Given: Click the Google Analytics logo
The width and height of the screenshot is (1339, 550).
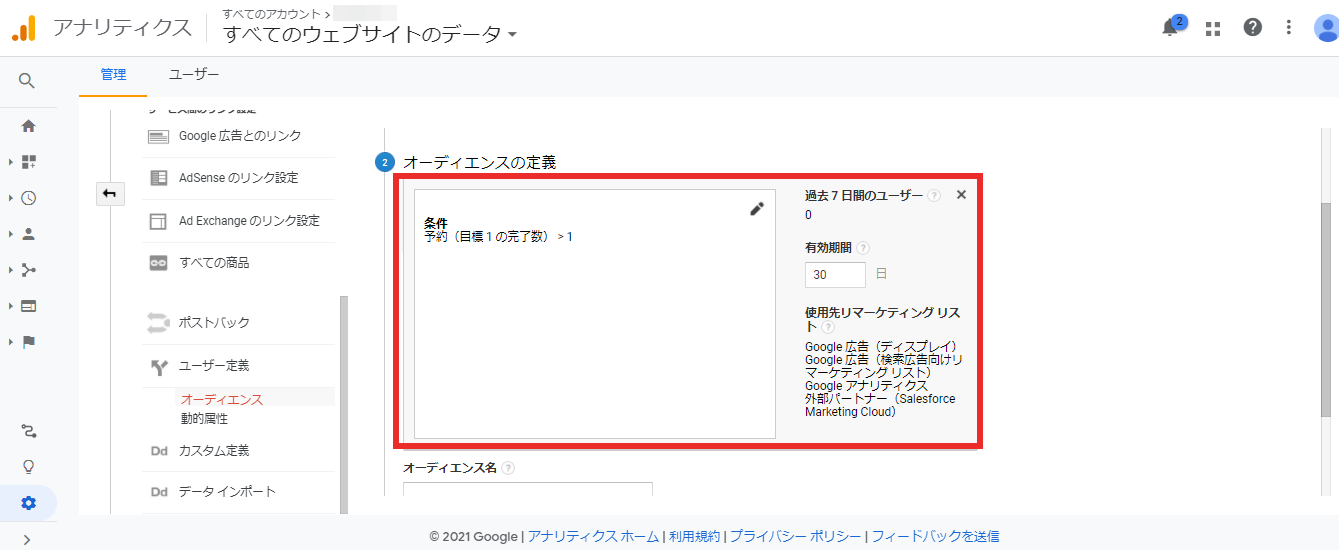Looking at the screenshot, I should [24, 28].
